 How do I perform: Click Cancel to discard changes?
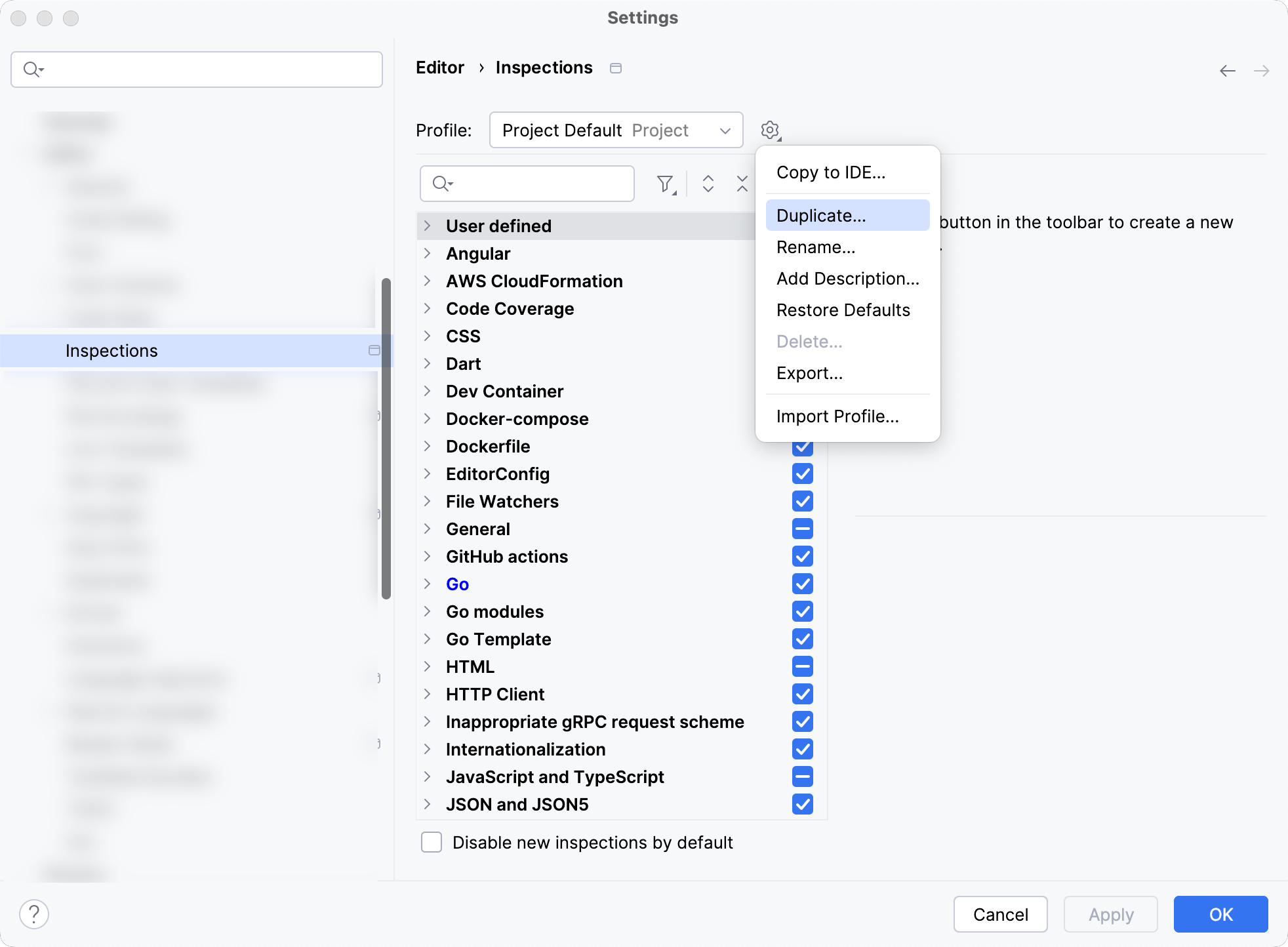pos(1000,914)
